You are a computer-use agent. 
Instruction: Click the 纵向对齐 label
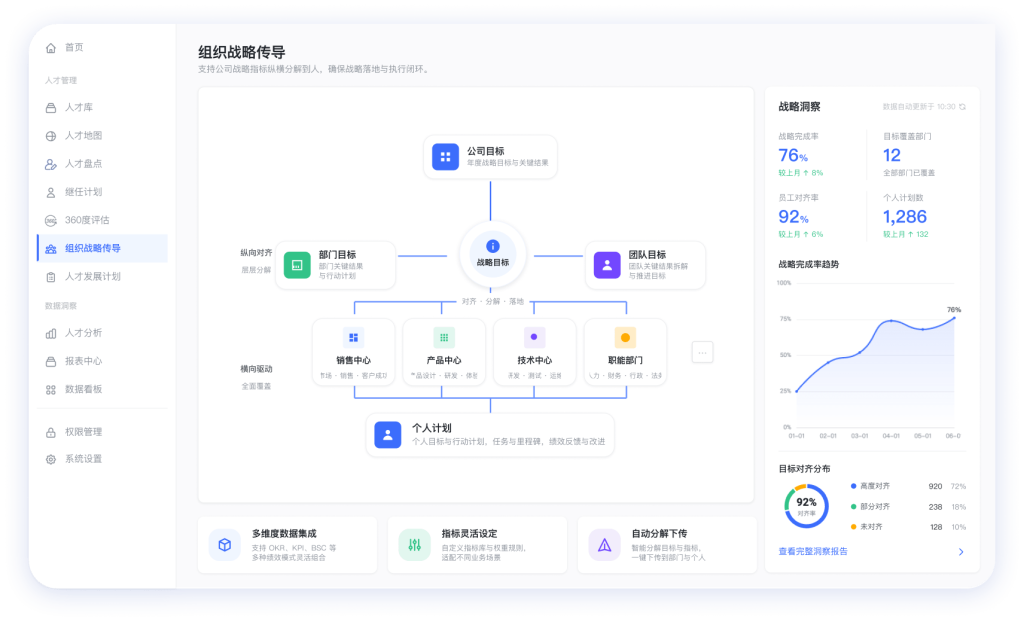[256, 253]
